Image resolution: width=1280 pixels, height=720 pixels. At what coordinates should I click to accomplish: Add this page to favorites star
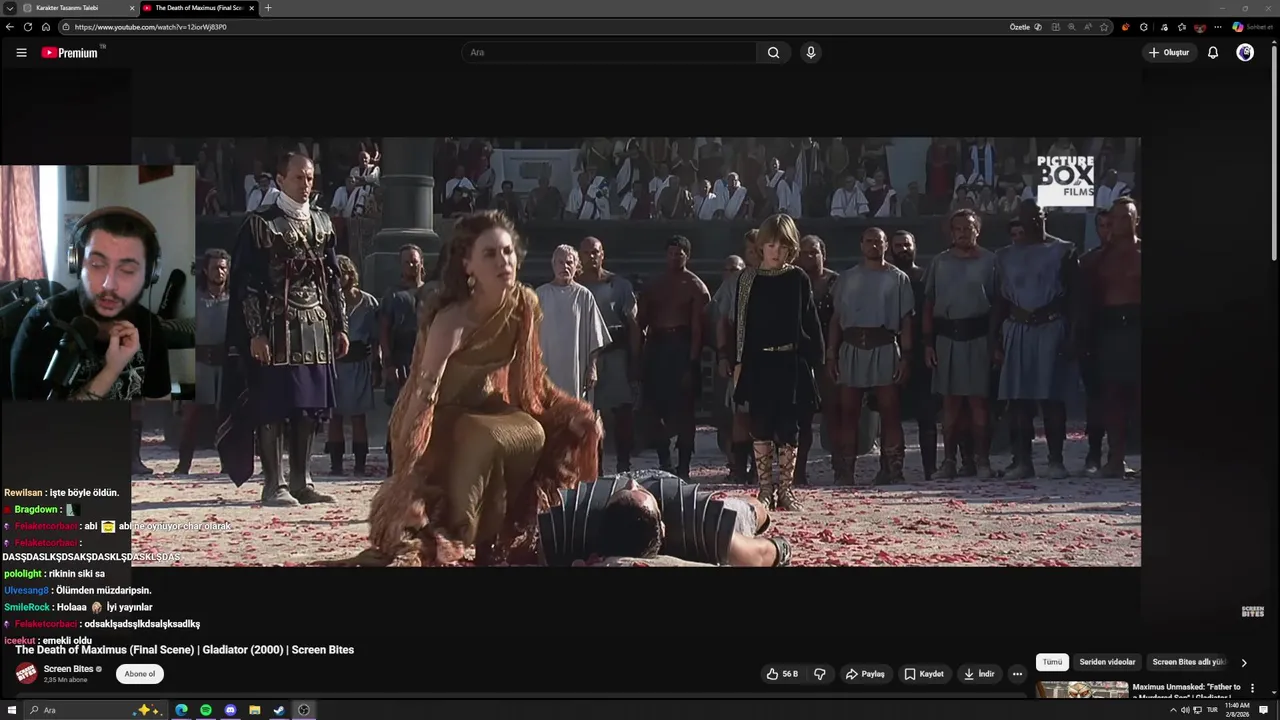1104,27
